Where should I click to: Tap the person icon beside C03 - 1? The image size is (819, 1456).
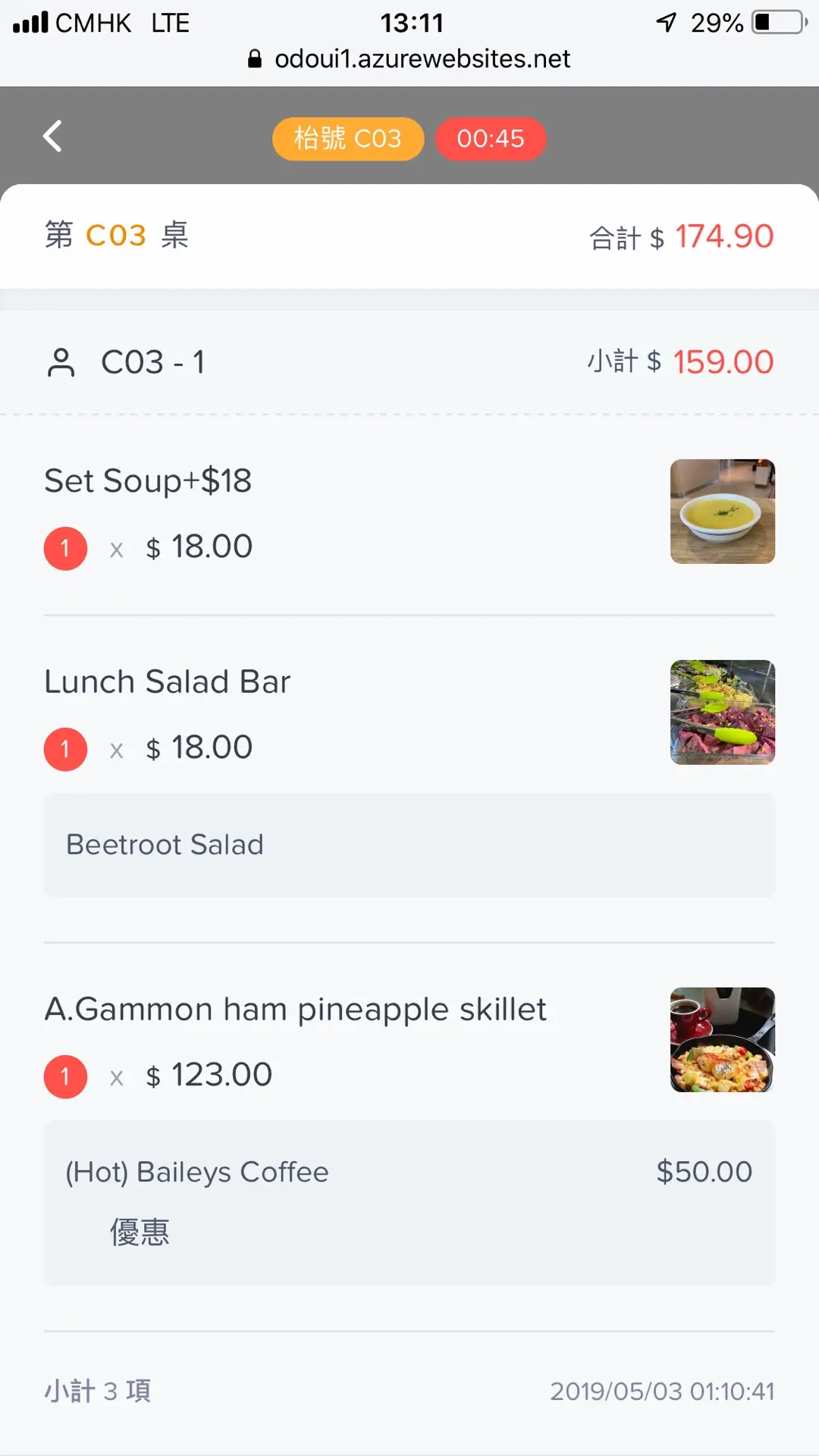[61, 362]
